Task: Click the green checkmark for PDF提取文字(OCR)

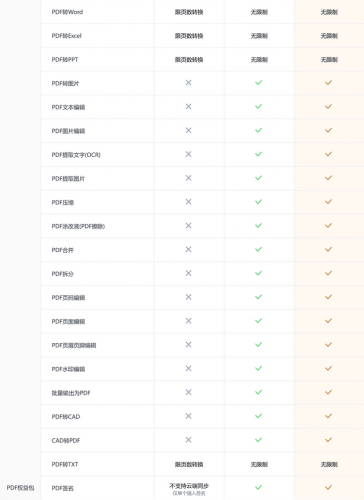Action: click(x=259, y=154)
